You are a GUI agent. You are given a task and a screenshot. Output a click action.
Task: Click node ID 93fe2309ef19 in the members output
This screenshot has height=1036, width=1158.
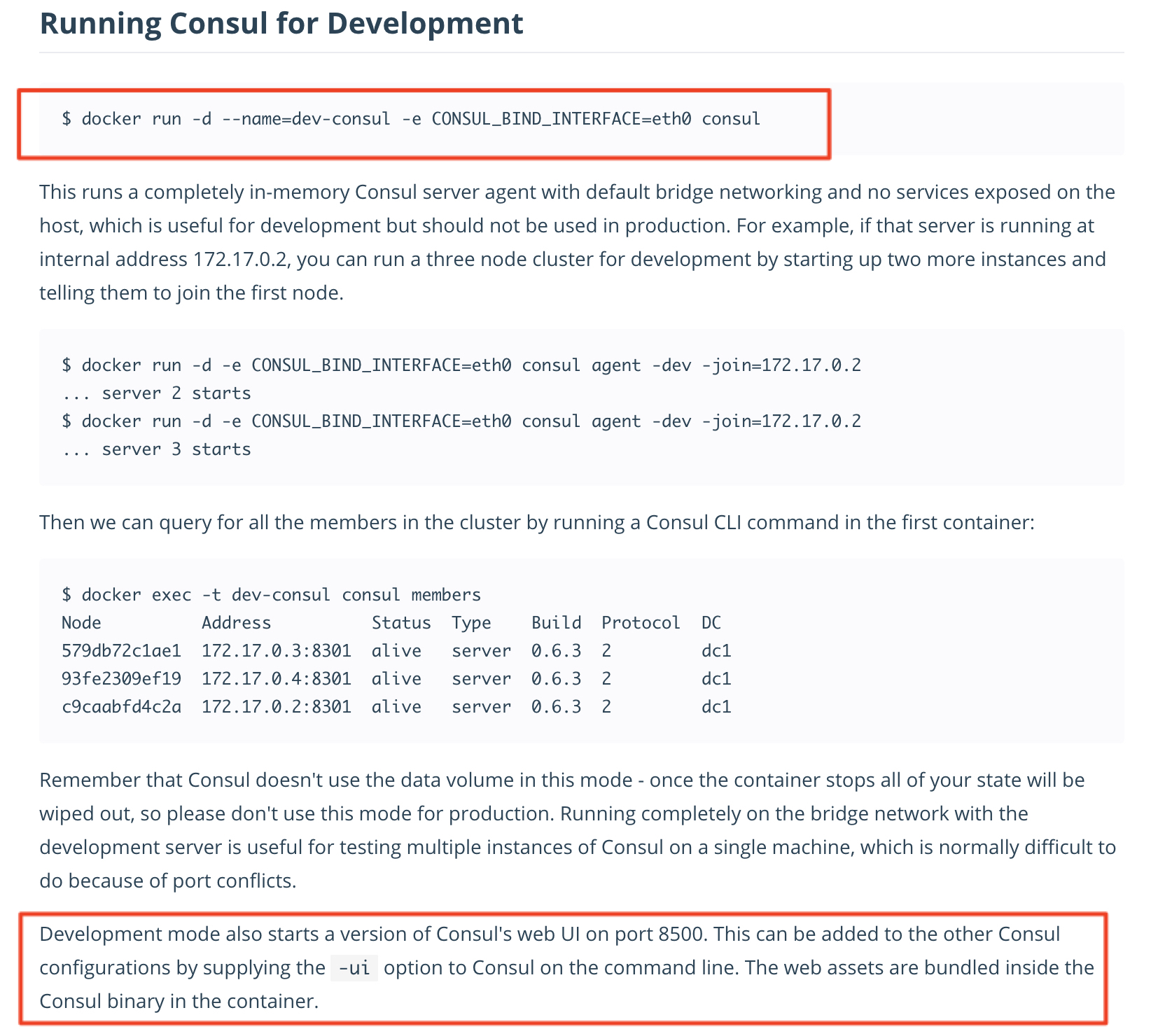[x=121, y=679]
